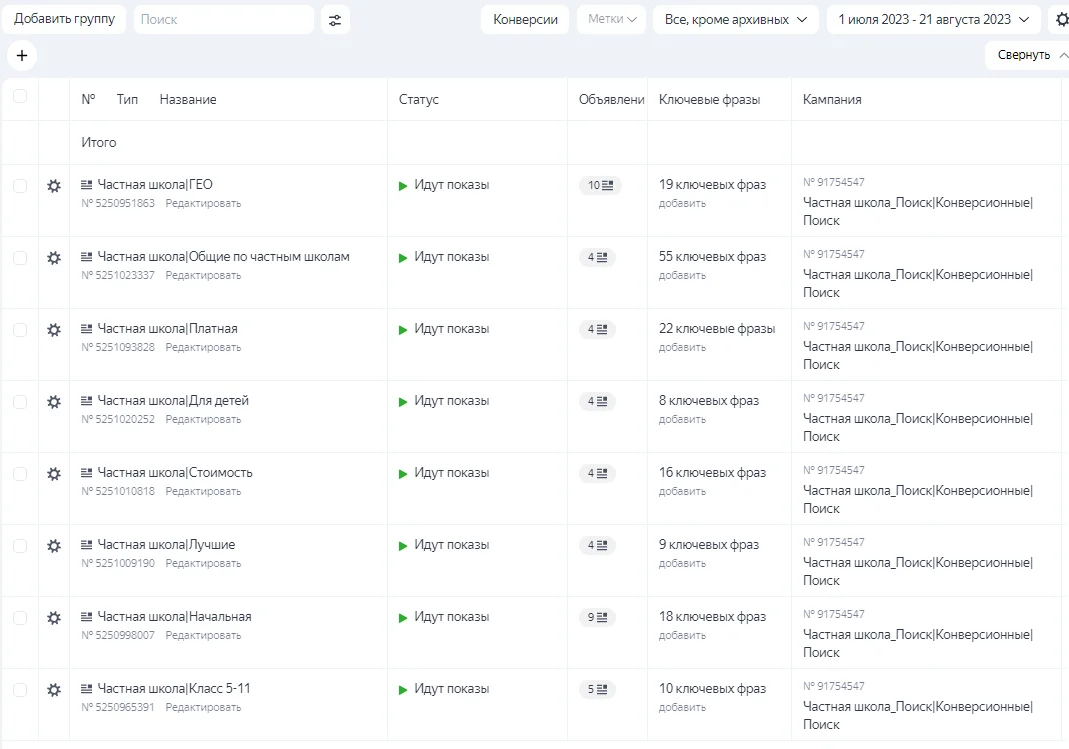Open gear menu for Частная школа|ГЕО row
1069x749 pixels.
tap(54, 185)
